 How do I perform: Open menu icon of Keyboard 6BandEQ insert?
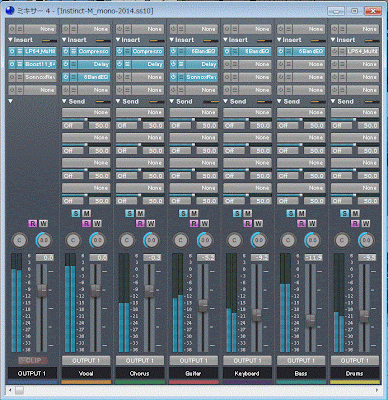[x=235, y=51]
